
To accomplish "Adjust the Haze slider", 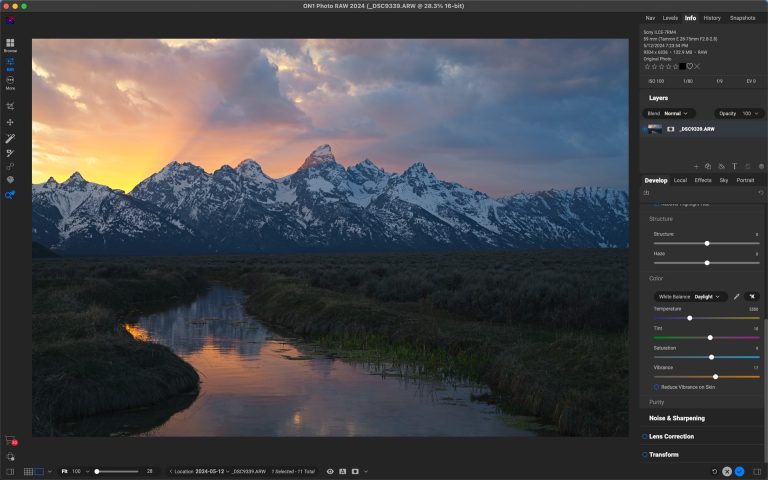I will coord(707,263).
